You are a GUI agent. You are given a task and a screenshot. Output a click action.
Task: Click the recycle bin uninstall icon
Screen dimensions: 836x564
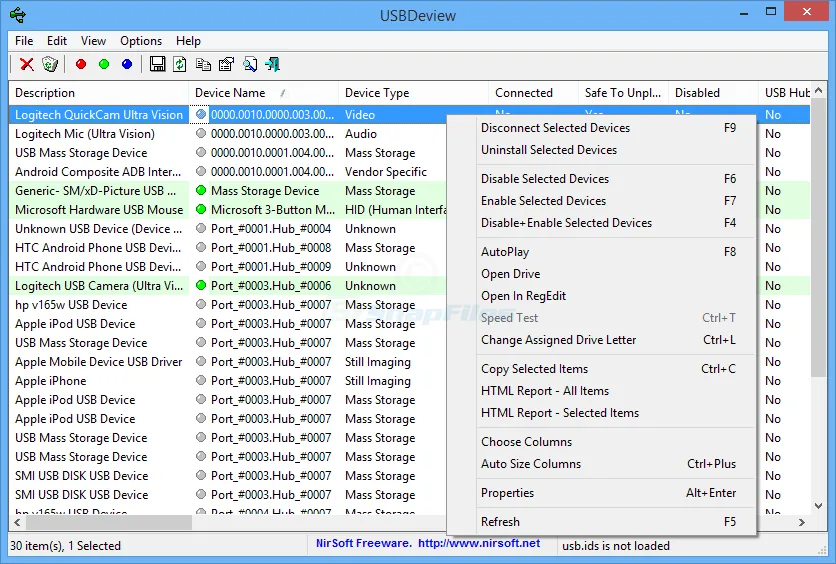[x=48, y=64]
